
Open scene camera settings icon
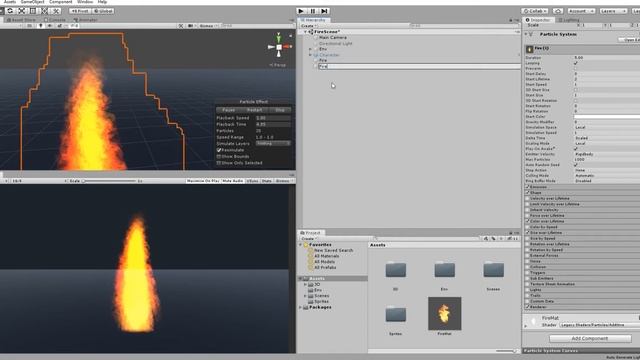(190, 26)
